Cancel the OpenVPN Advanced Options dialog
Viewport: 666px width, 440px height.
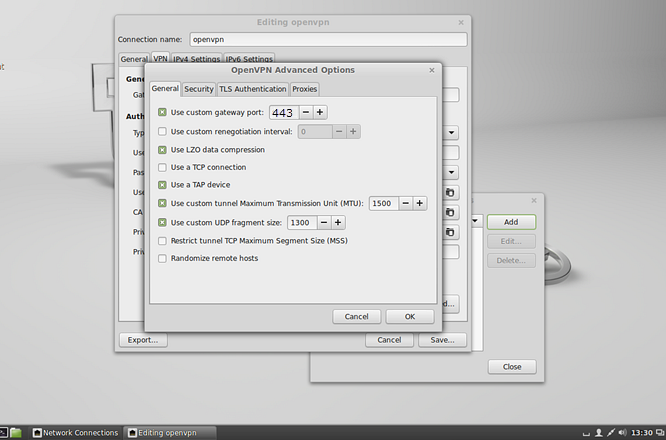coord(356,316)
